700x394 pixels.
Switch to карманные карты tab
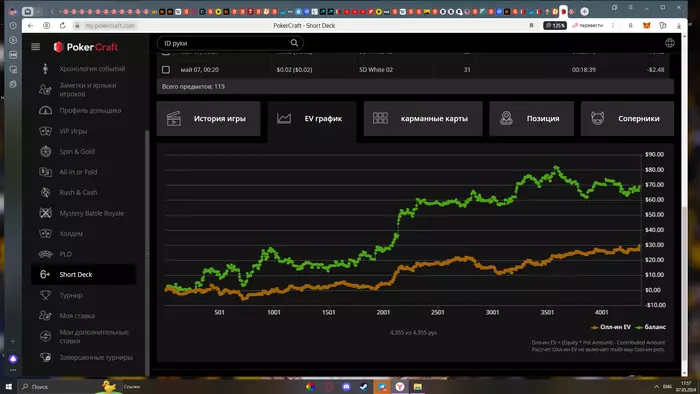423,119
